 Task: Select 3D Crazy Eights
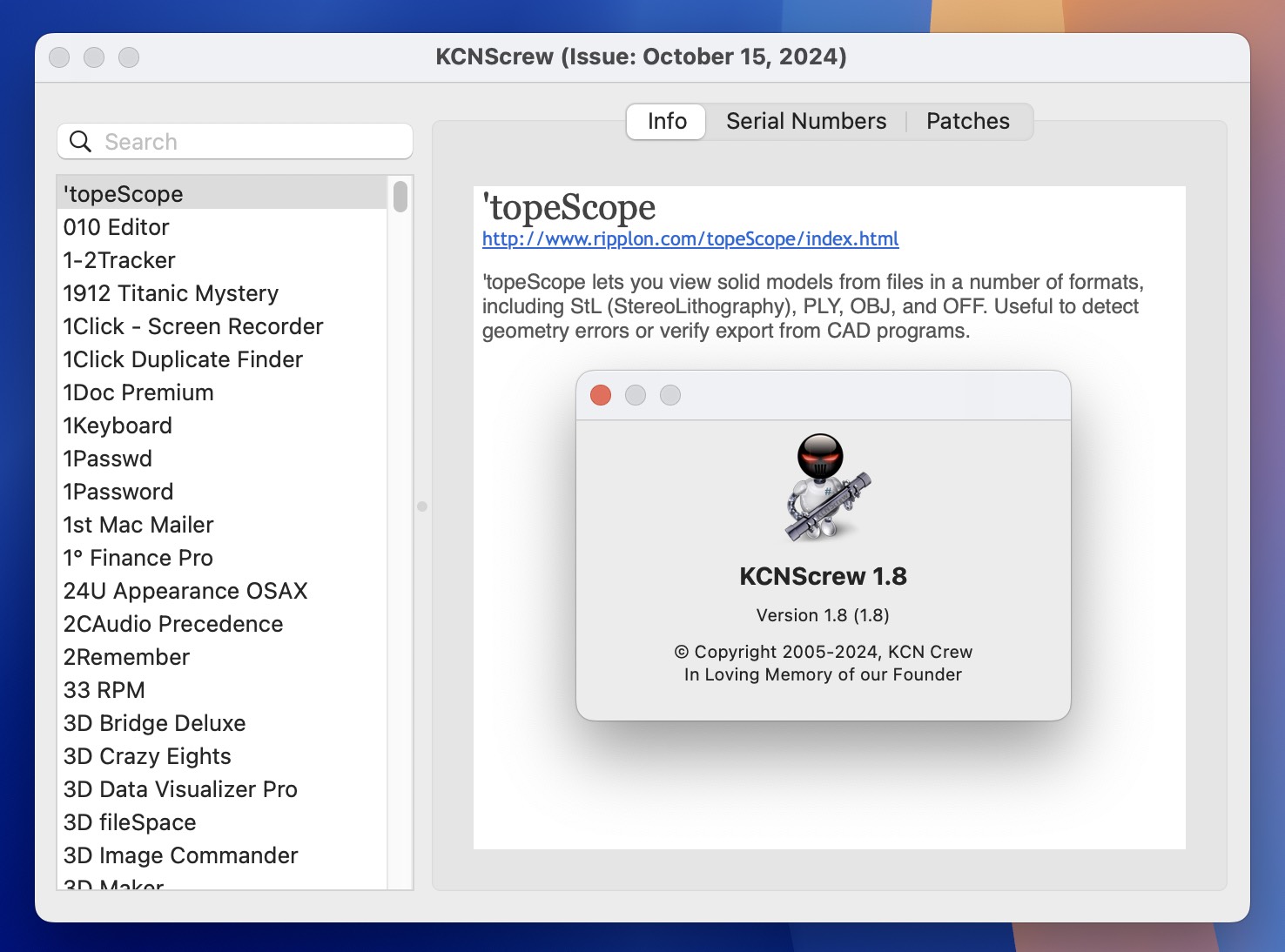222,755
